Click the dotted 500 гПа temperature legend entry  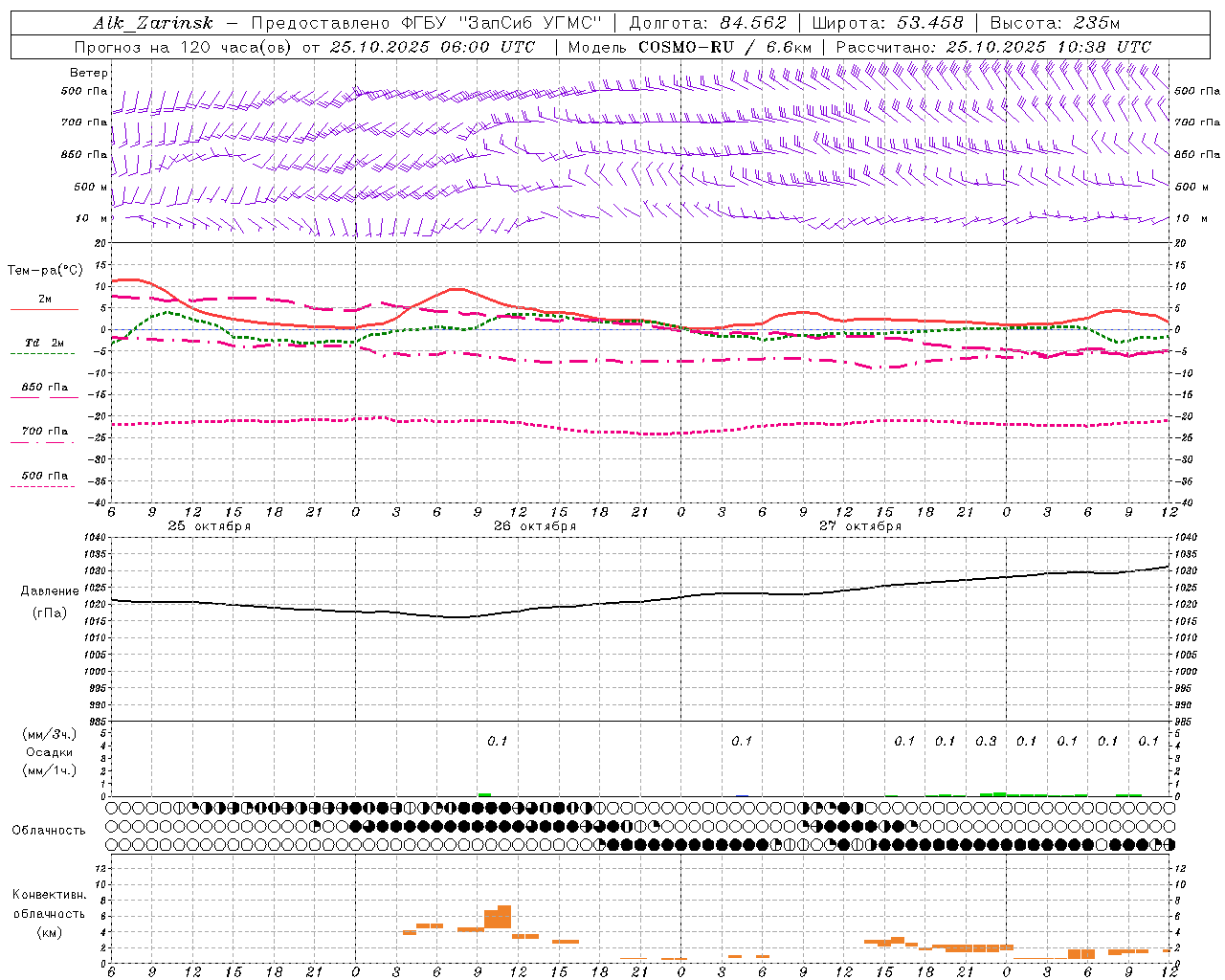(x=44, y=476)
